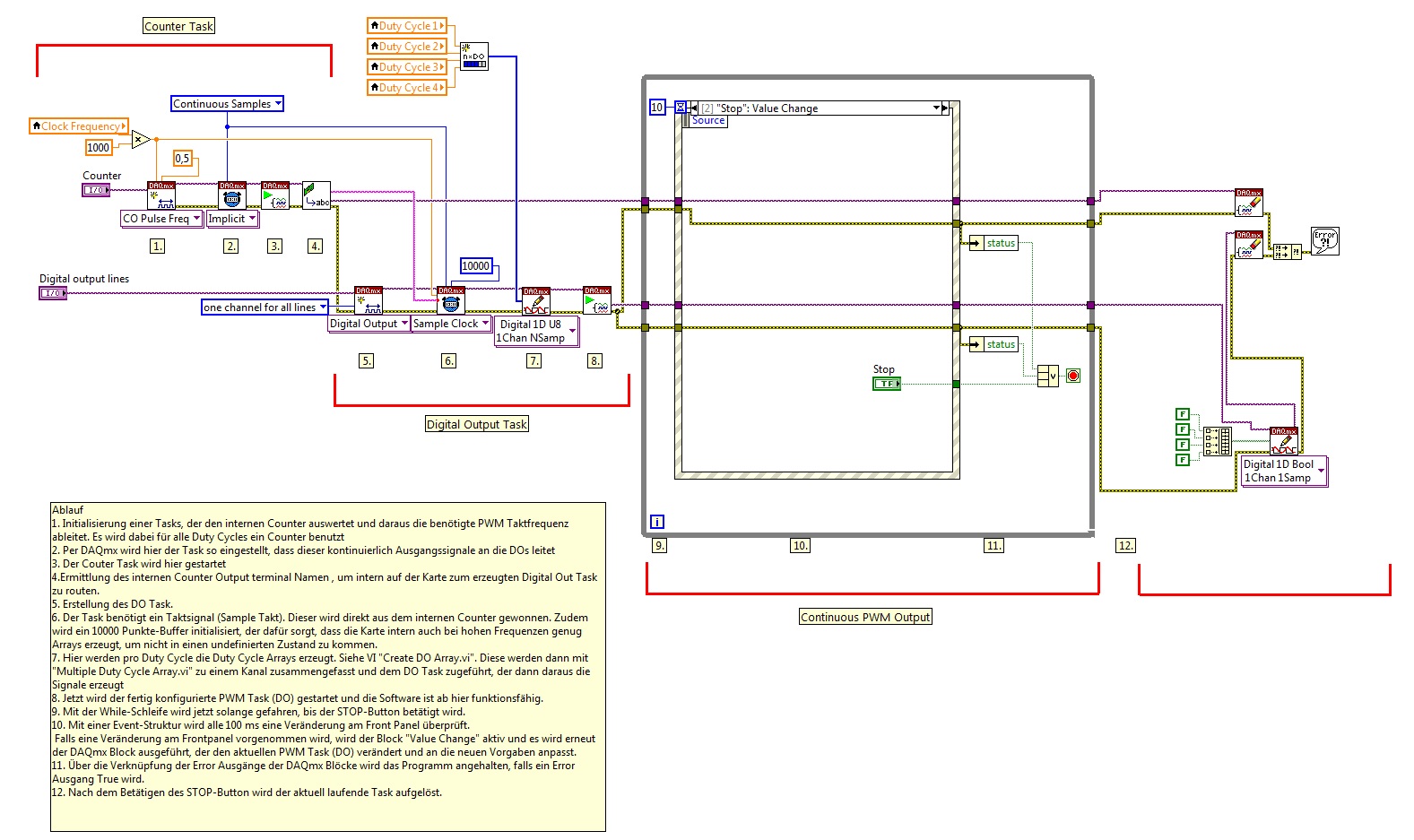Click the DAQmx Create Channel CO Pulse Freq node
This screenshot has width=1414, height=840.
(161, 195)
